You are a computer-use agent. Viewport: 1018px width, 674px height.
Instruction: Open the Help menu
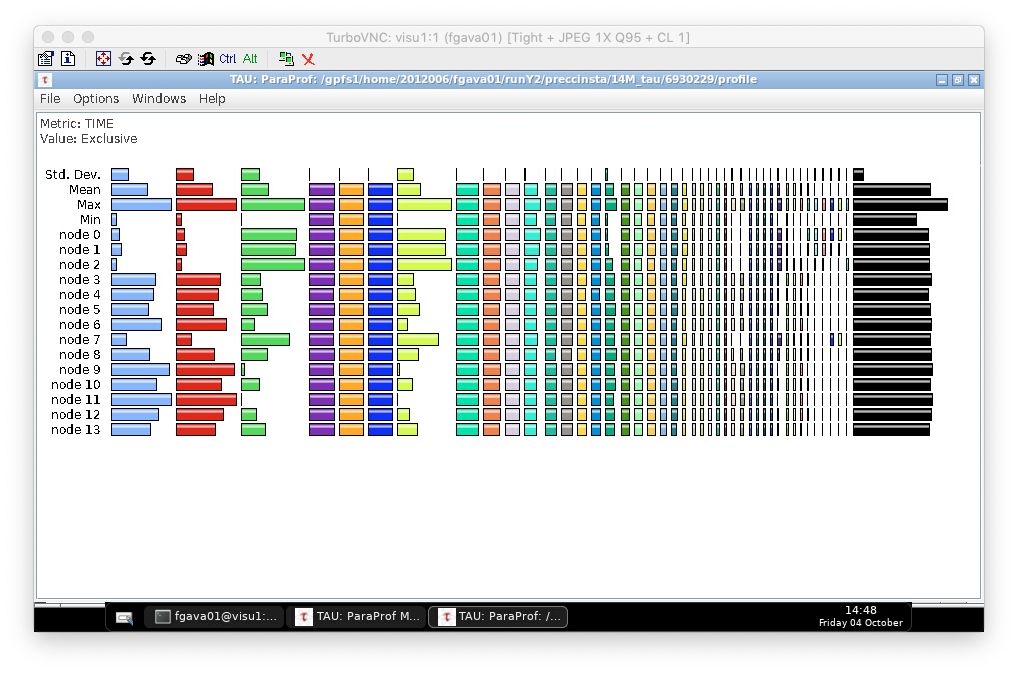pos(212,99)
